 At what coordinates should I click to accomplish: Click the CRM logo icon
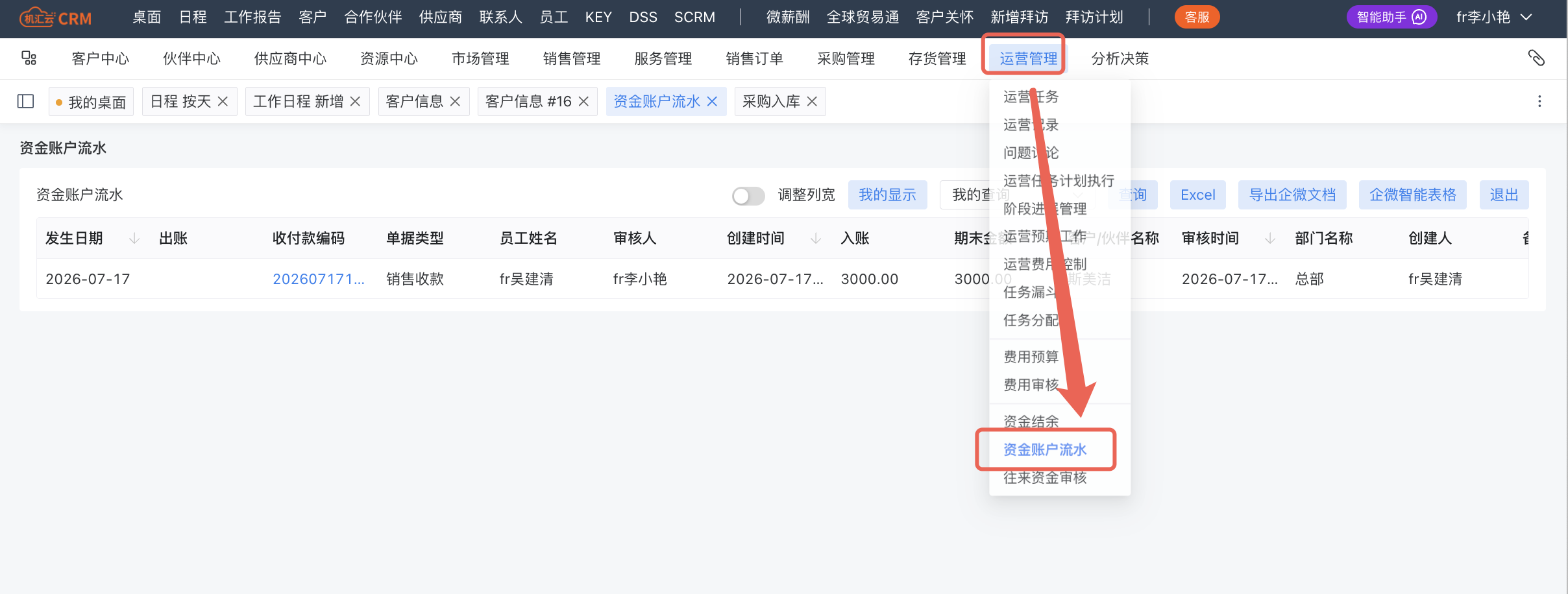click(55, 18)
